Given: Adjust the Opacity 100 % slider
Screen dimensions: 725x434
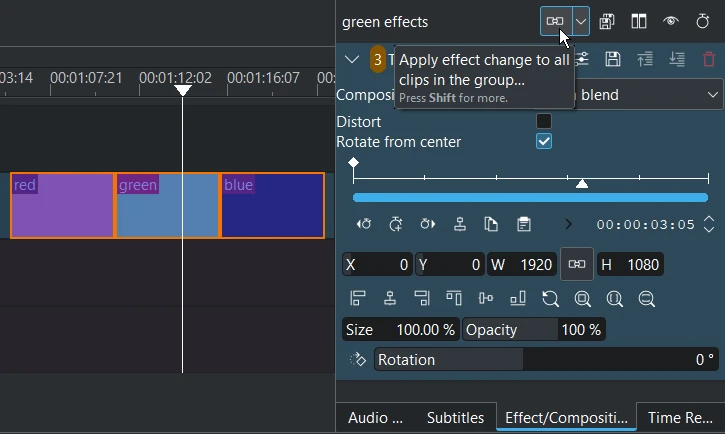Looking at the screenshot, I should tap(534, 330).
